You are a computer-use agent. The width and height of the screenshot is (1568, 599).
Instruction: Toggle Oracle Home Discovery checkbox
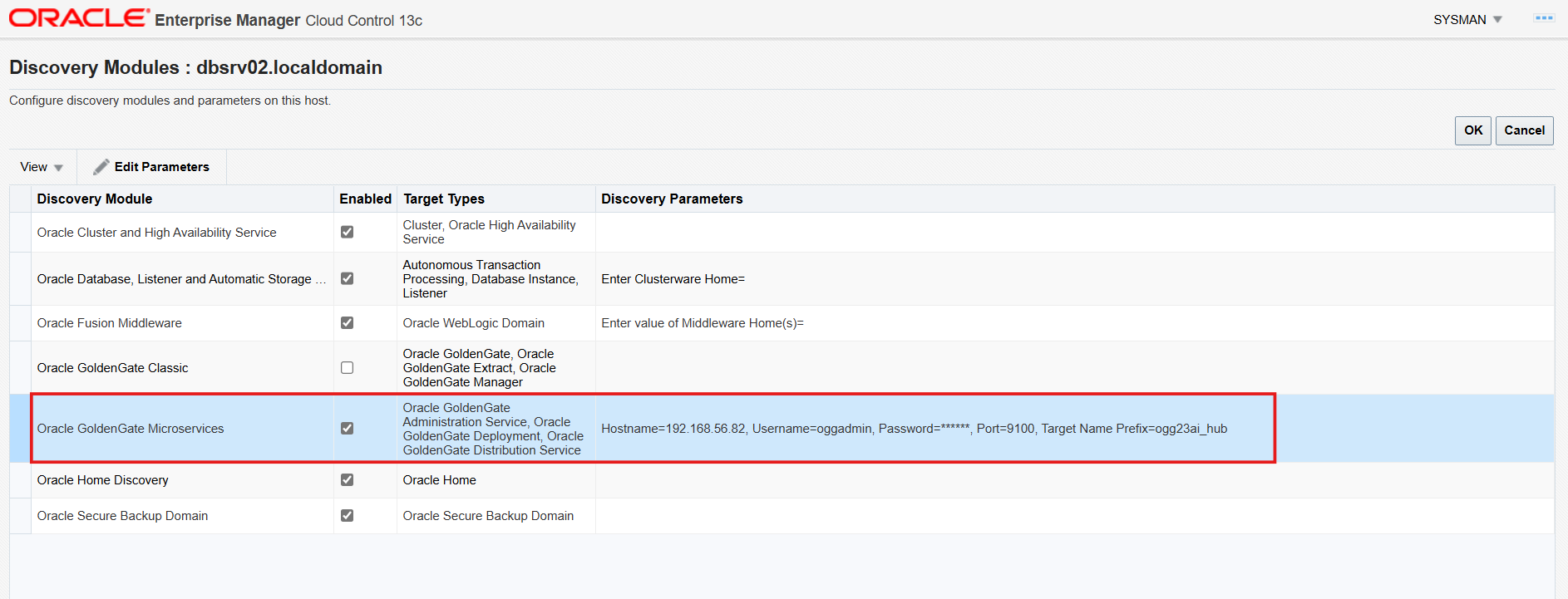point(348,479)
